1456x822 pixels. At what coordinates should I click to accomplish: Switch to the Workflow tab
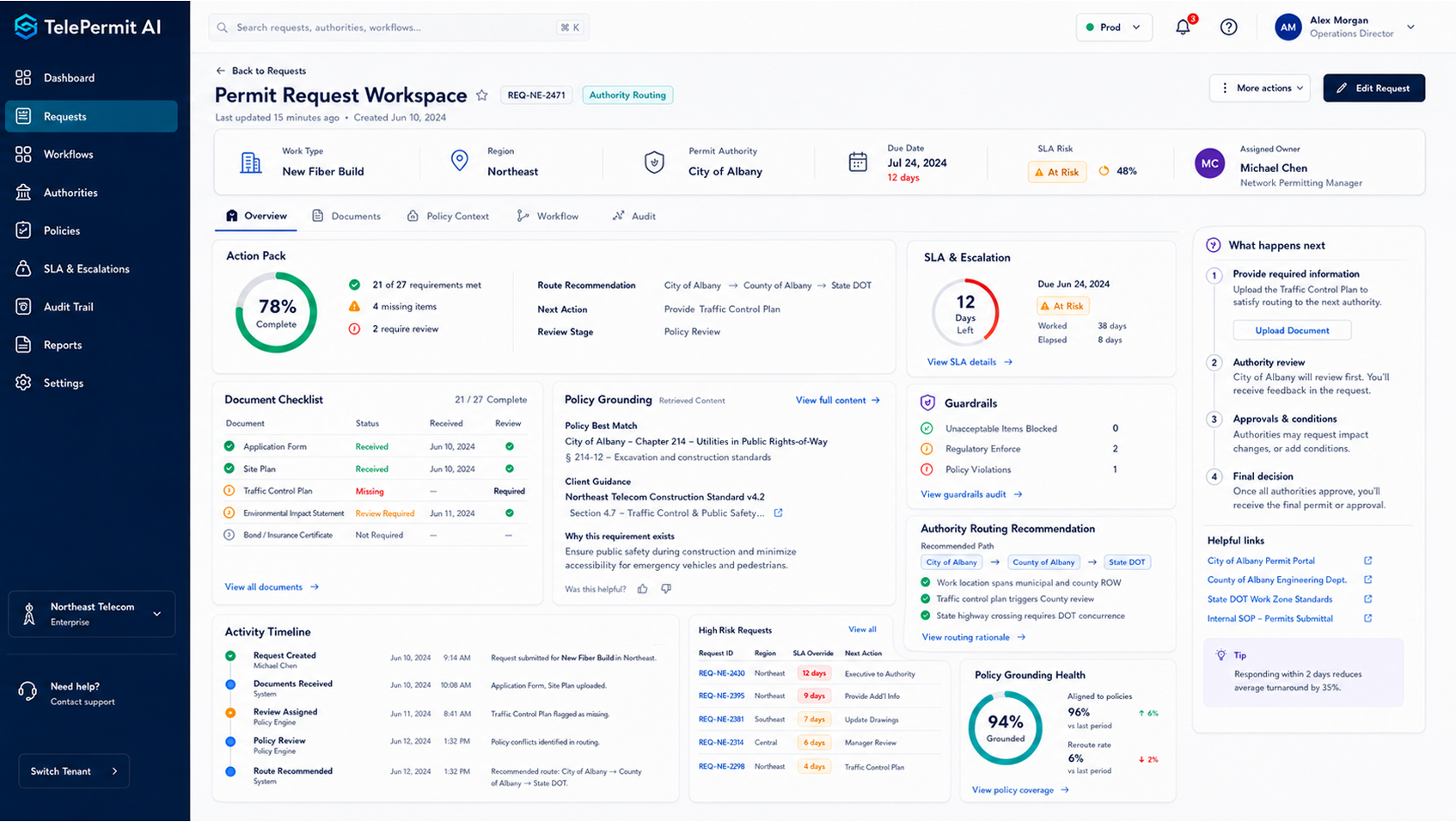(x=548, y=216)
